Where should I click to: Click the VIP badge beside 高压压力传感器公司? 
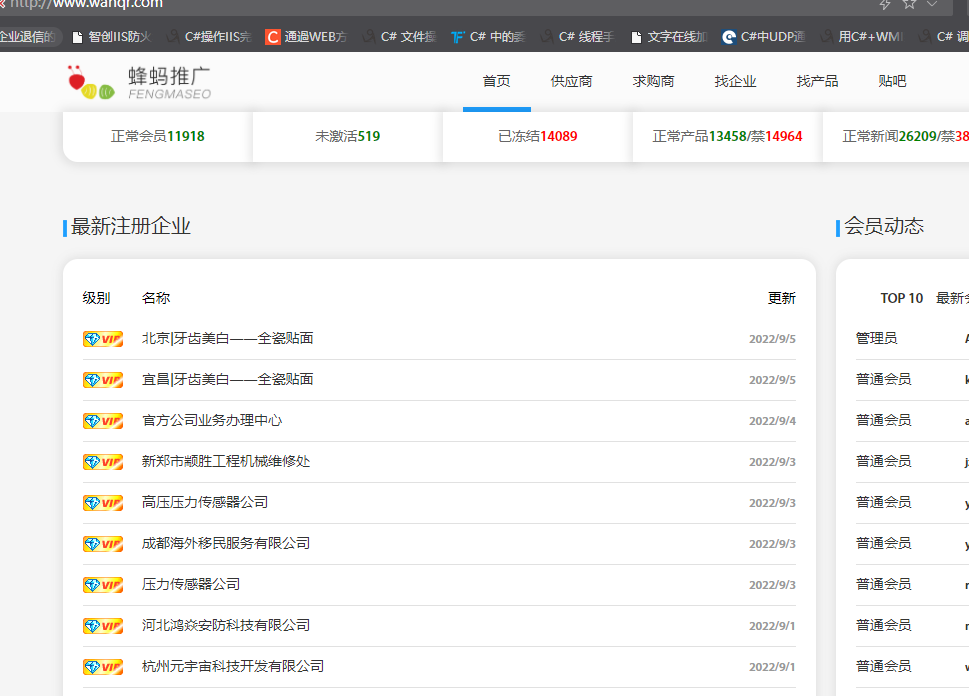point(102,503)
